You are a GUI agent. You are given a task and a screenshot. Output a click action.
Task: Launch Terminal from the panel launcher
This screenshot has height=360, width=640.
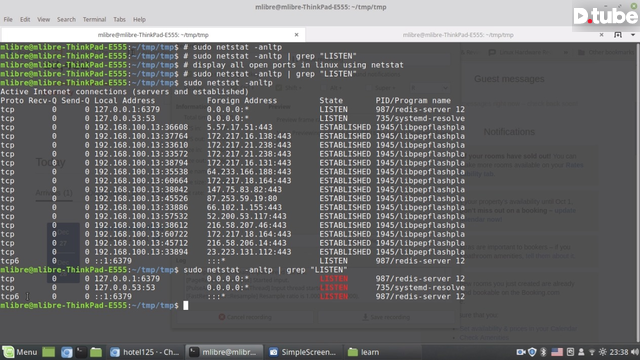[81, 352]
